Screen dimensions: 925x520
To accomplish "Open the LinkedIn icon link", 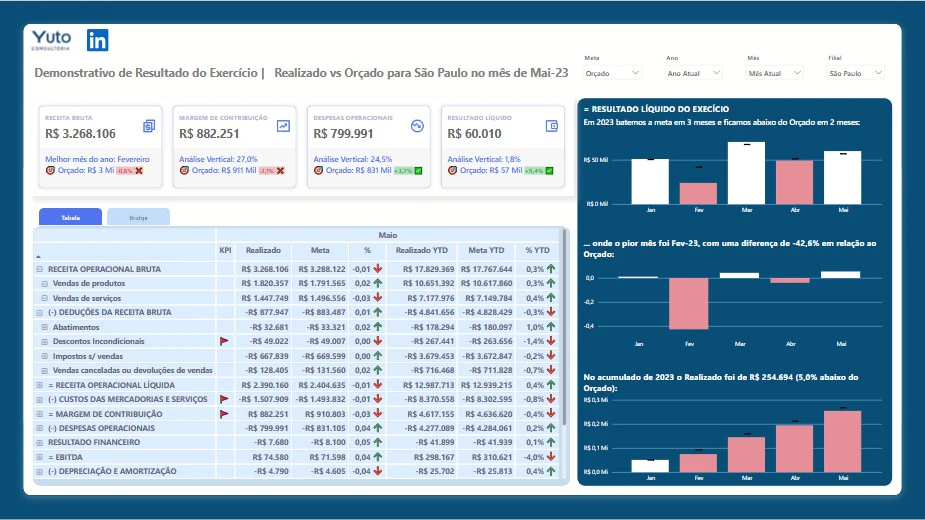I will (x=97, y=40).
